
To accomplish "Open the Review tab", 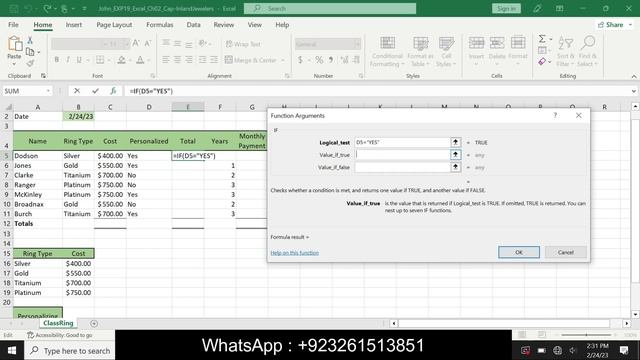I will (224, 25).
